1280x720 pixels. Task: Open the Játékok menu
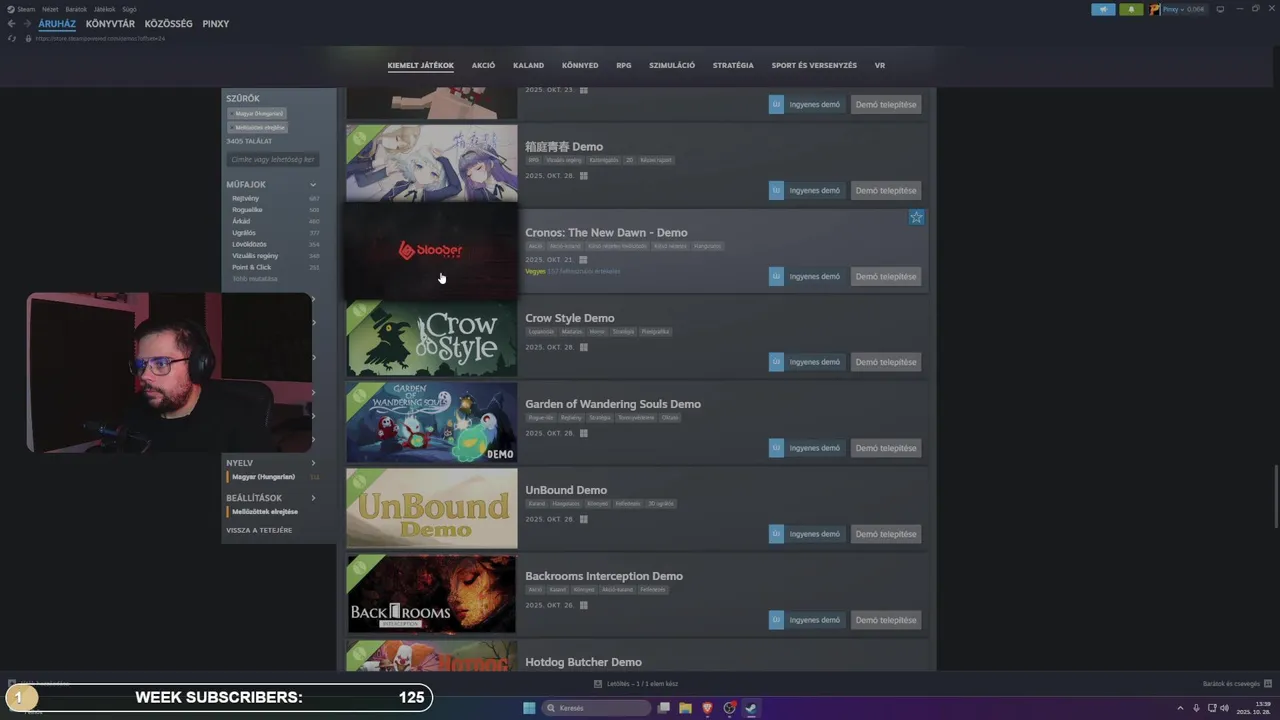click(x=104, y=9)
